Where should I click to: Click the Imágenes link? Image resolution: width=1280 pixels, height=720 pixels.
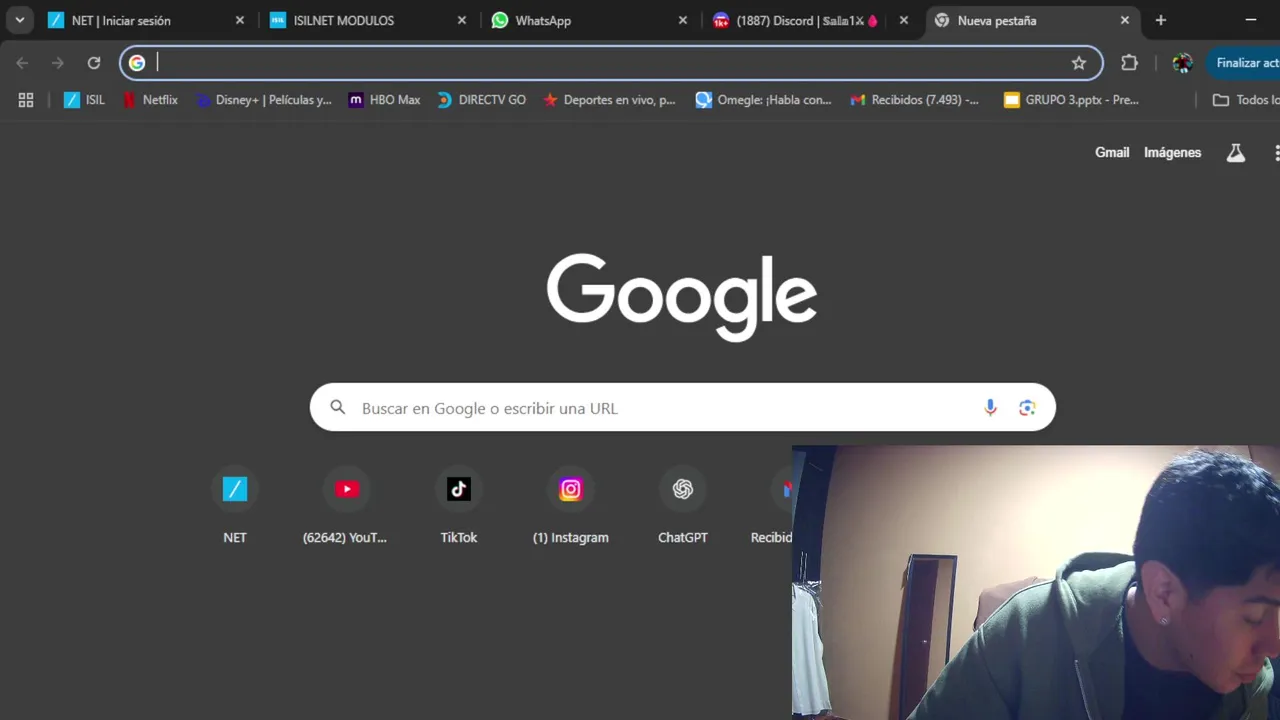click(1172, 153)
